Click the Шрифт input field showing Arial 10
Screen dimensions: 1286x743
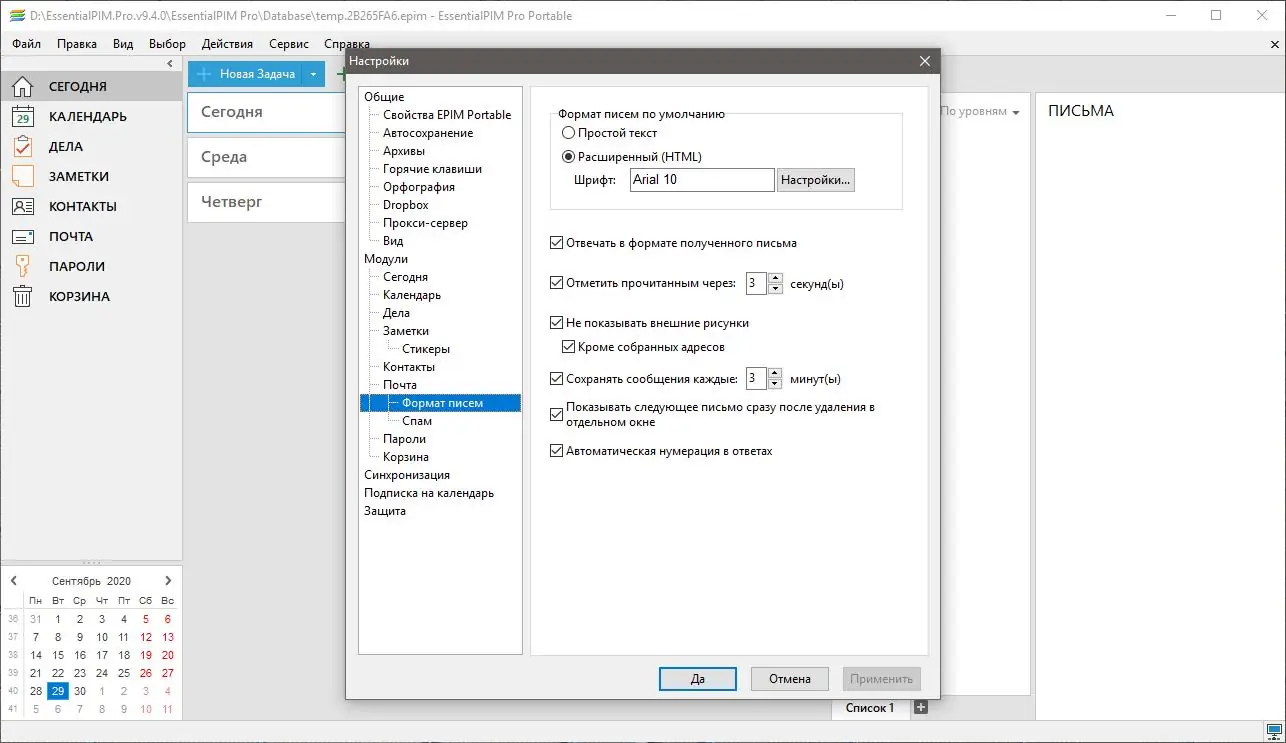tap(700, 180)
